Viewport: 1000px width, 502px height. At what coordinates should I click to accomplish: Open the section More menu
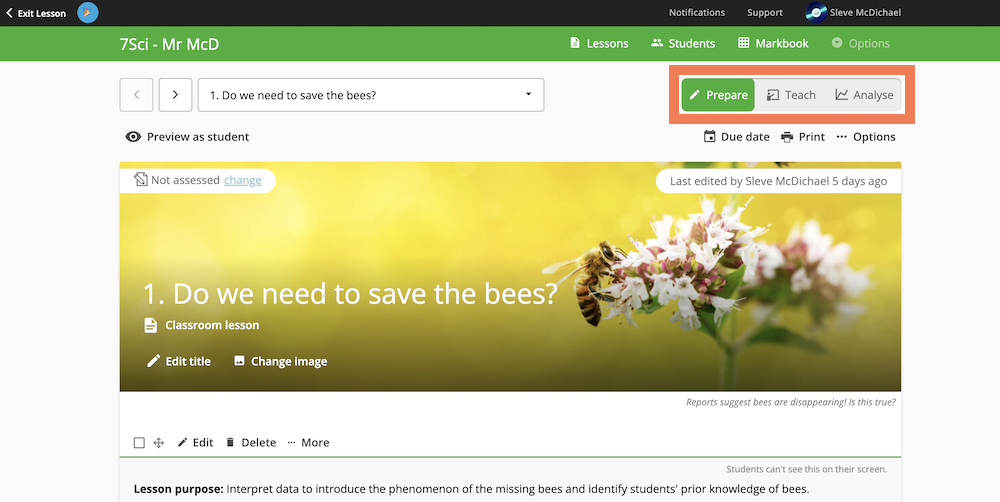click(x=308, y=443)
